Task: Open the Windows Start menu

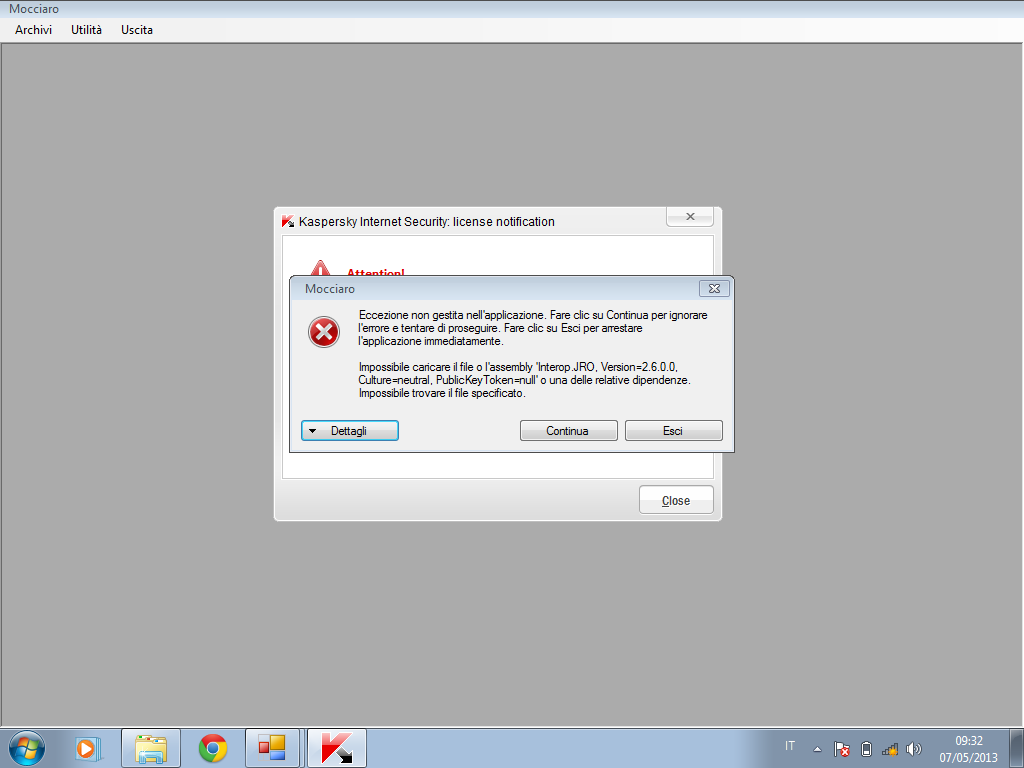Action: click(27, 748)
